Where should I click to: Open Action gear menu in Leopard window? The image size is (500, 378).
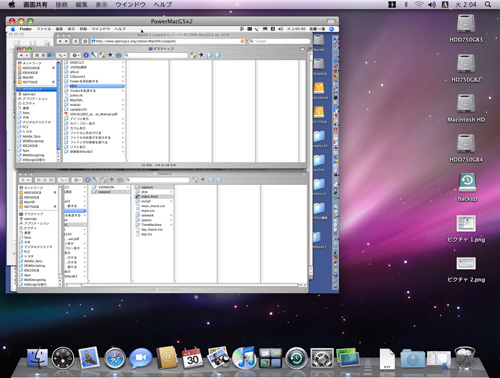(x=76, y=180)
